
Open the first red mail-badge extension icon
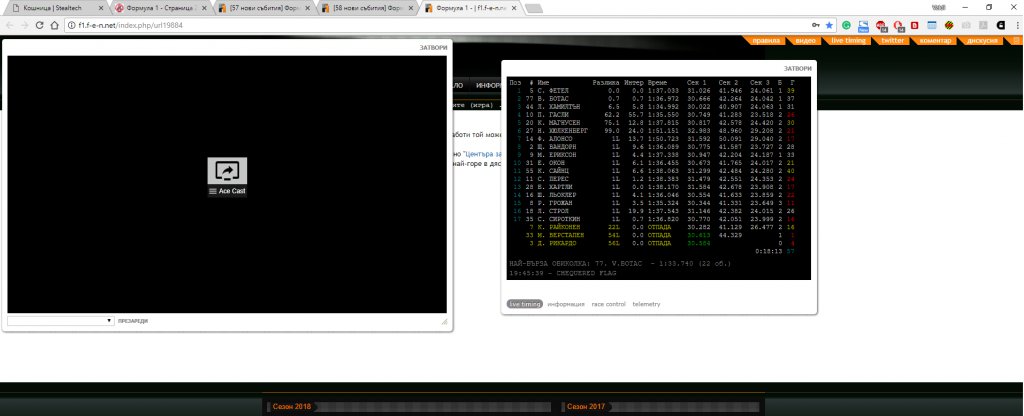pos(881,25)
